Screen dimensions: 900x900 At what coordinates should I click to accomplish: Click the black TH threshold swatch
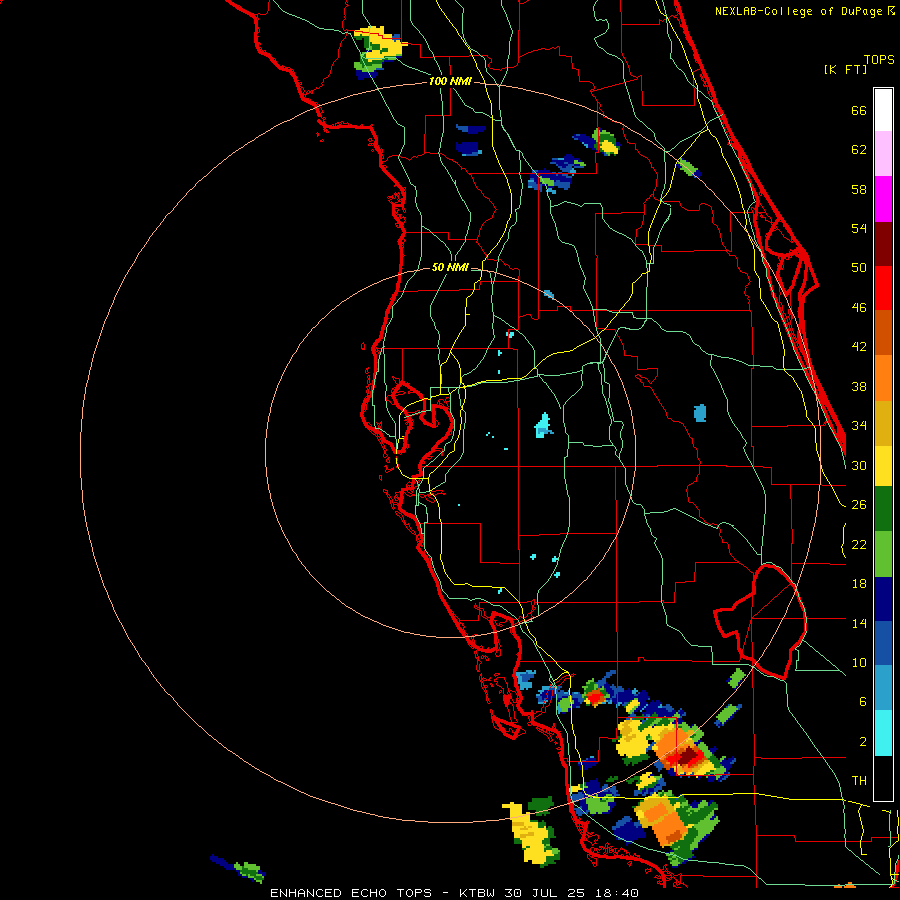(x=883, y=778)
